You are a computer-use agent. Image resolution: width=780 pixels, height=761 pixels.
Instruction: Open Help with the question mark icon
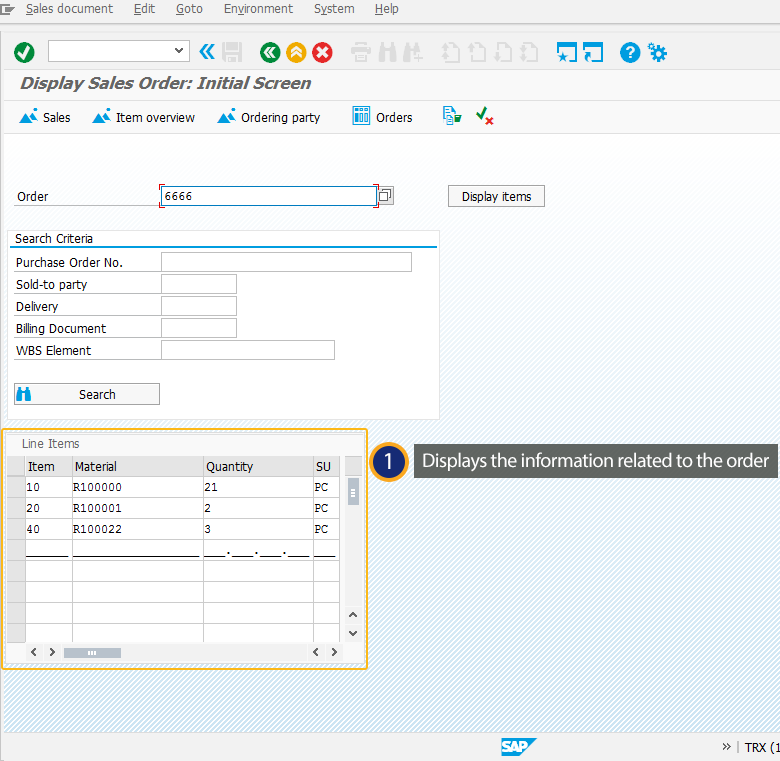coord(630,52)
